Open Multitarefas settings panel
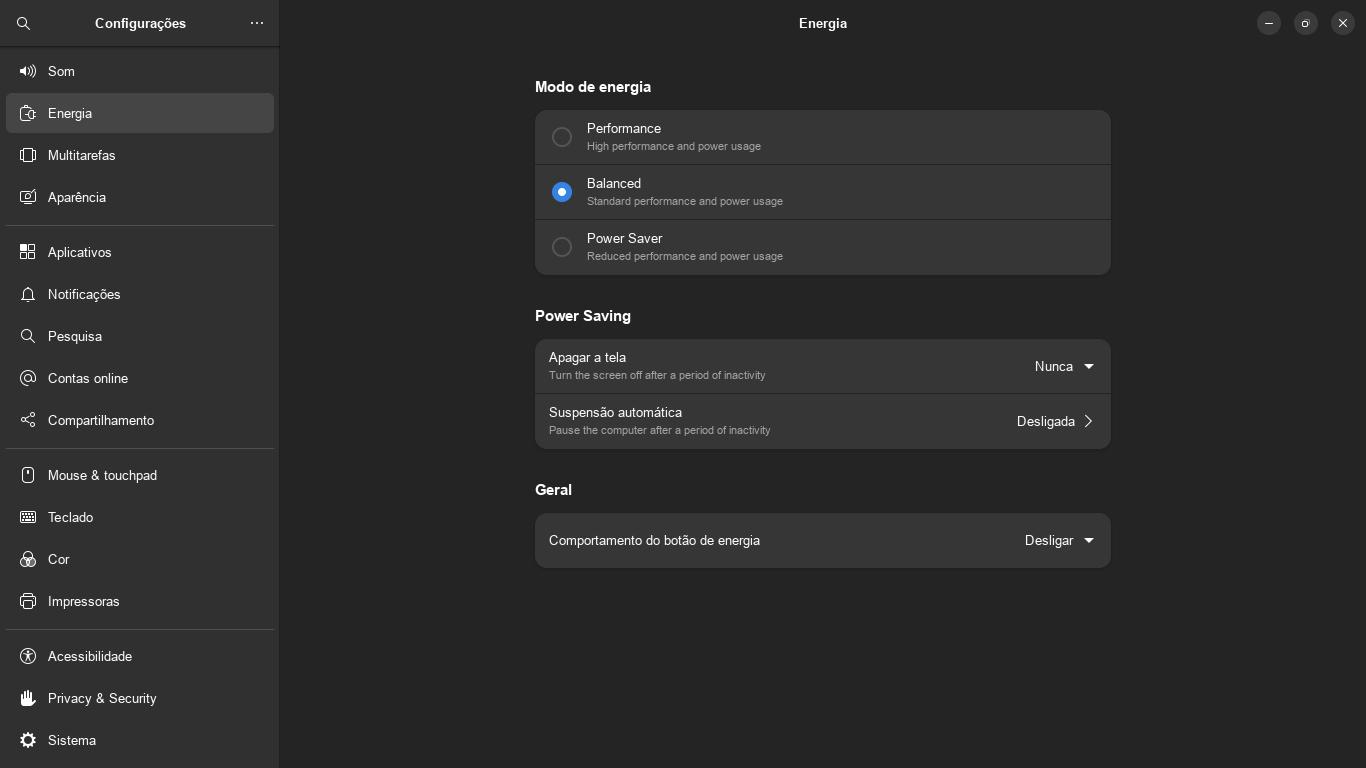 (140, 155)
